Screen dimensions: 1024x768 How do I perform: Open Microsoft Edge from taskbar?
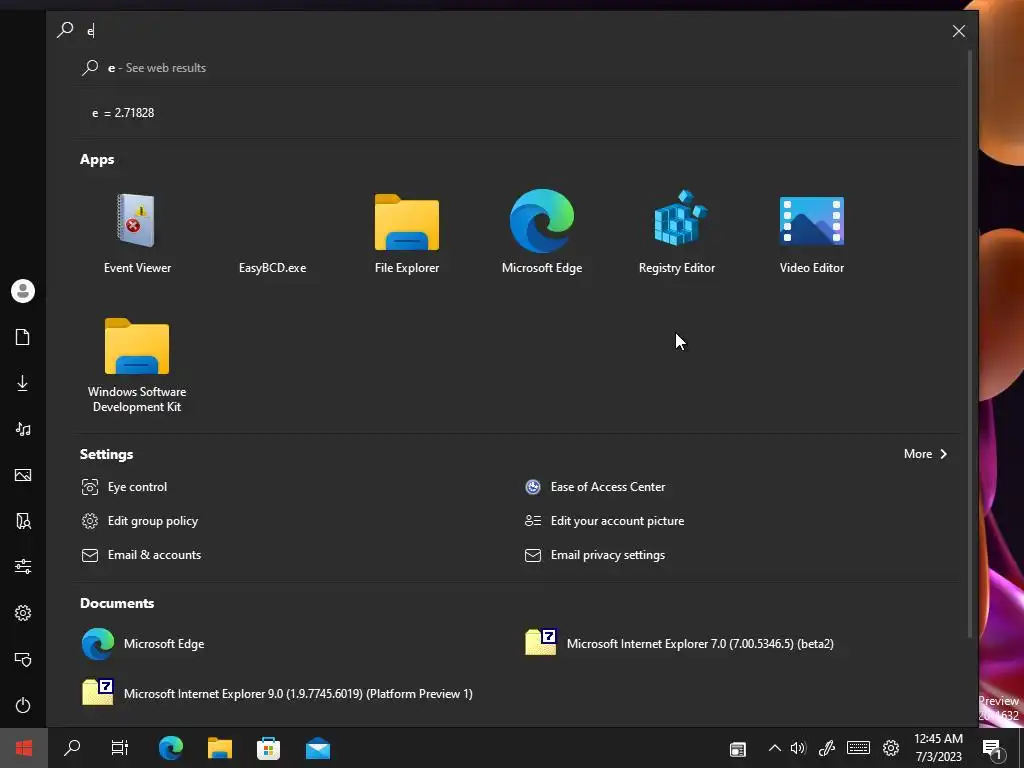170,748
